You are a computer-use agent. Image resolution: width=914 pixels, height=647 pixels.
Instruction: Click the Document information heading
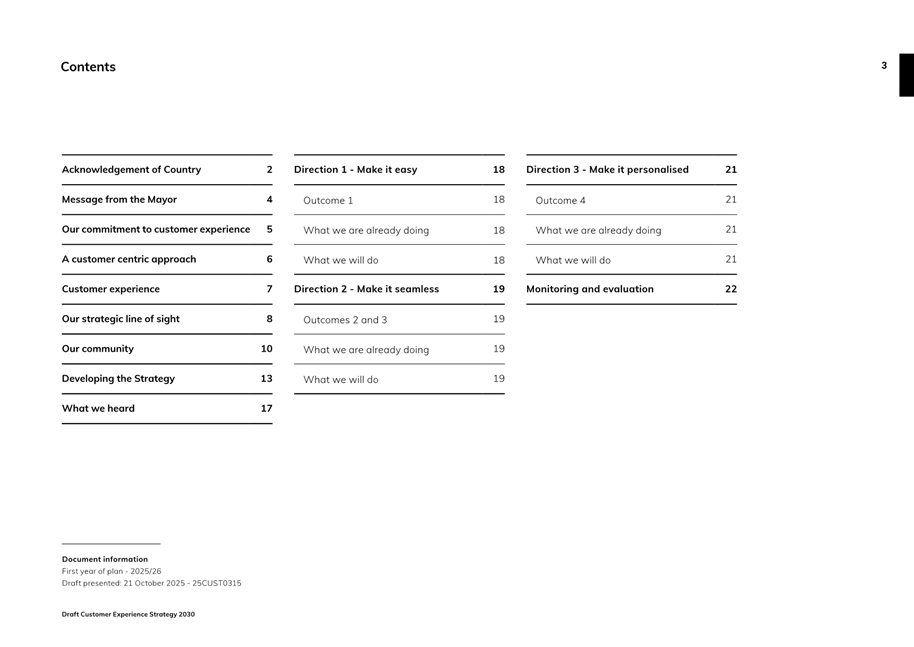pos(105,560)
